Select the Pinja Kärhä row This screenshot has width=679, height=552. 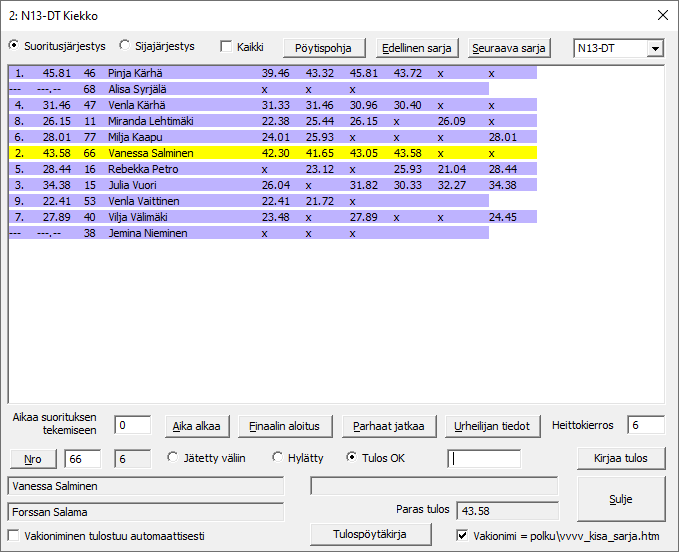tap(135, 73)
